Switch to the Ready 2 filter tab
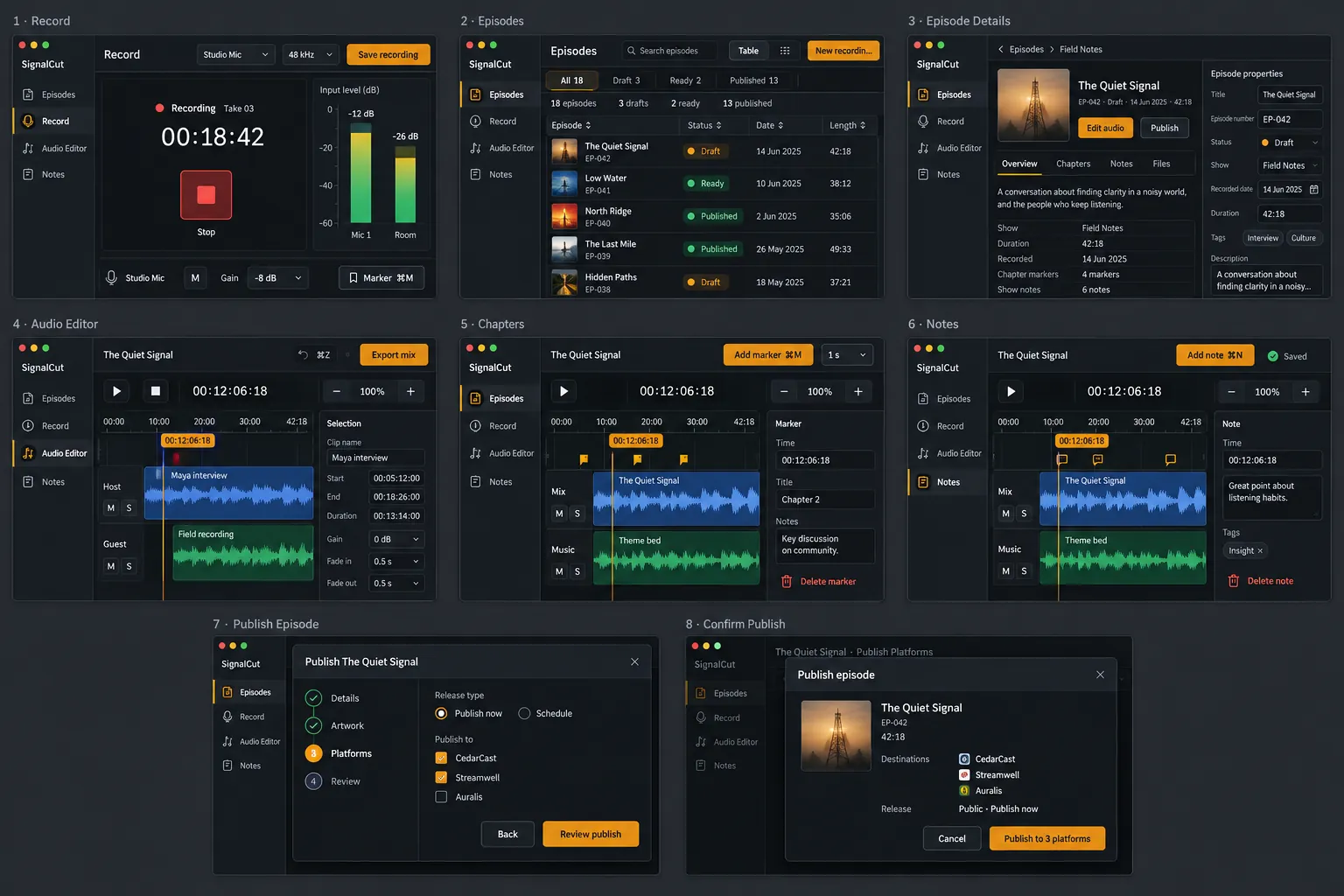The height and width of the screenshot is (896, 1344). coord(685,80)
